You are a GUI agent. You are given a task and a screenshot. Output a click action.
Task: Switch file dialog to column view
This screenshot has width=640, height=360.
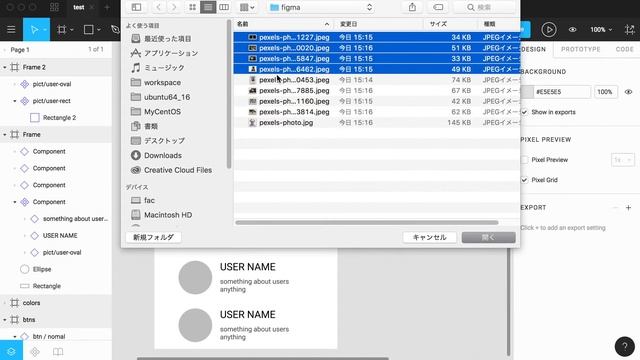[224, 7]
